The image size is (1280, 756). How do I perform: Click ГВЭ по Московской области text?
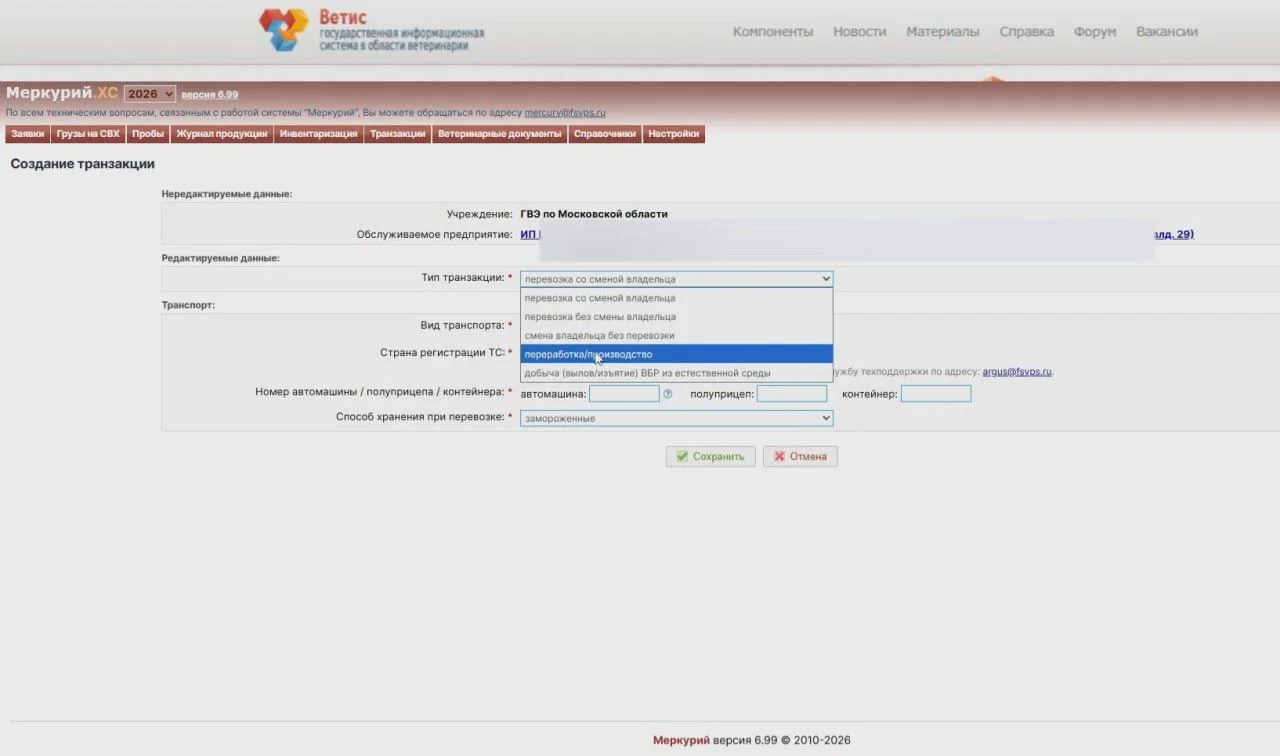pos(594,214)
